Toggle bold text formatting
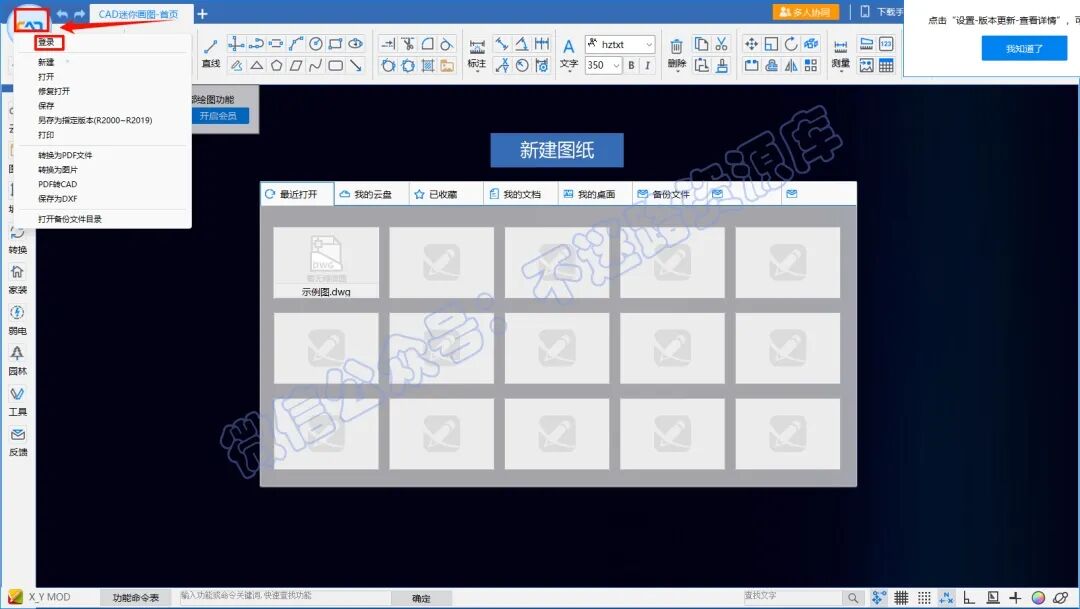This screenshot has height=609, width=1080. pyautogui.click(x=631, y=65)
